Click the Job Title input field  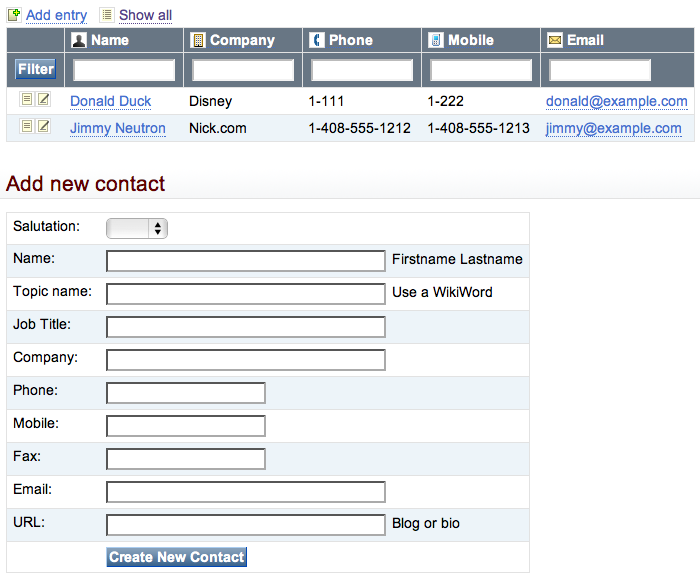click(245, 327)
